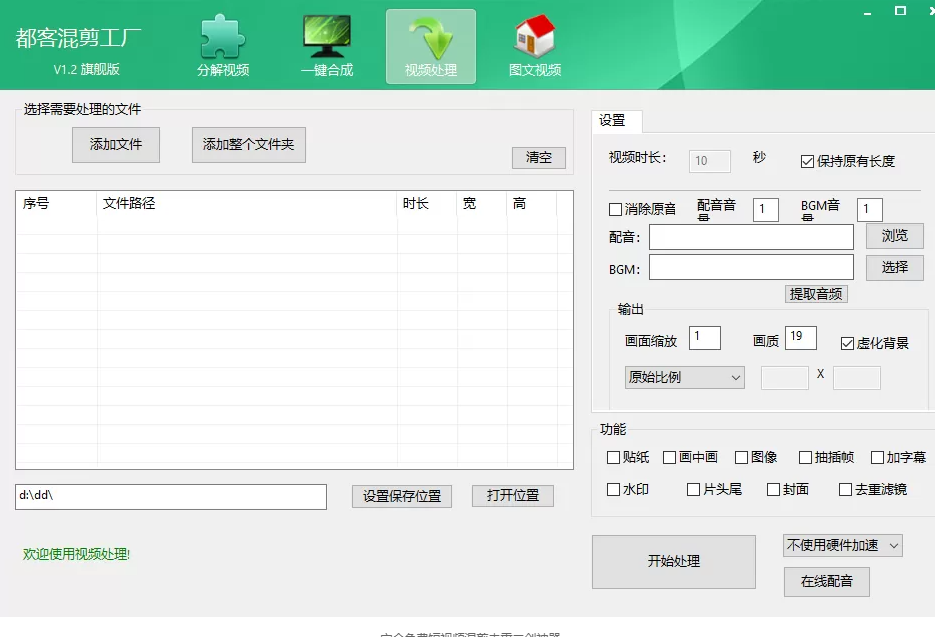Enable 水印 checkbox
Viewport: 935px width, 637px height.
[x=613, y=490]
